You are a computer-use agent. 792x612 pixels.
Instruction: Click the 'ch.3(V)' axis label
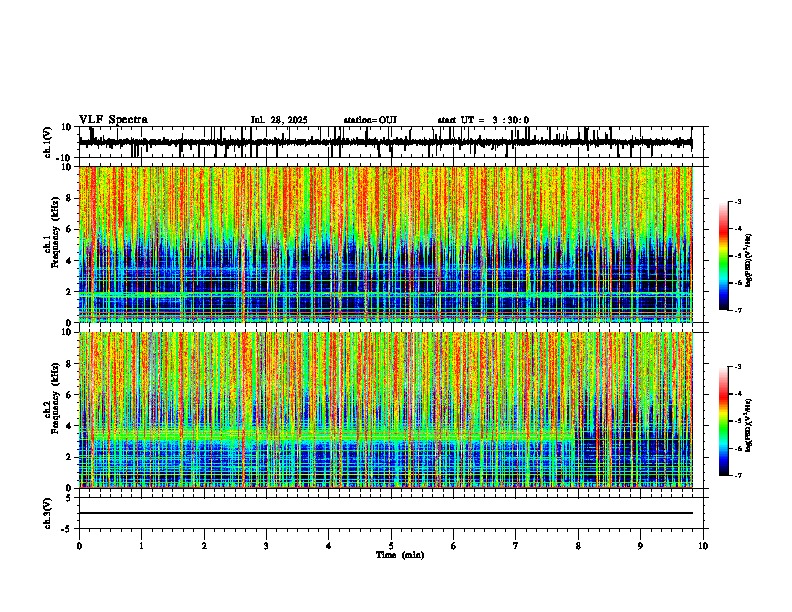click(48, 513)
